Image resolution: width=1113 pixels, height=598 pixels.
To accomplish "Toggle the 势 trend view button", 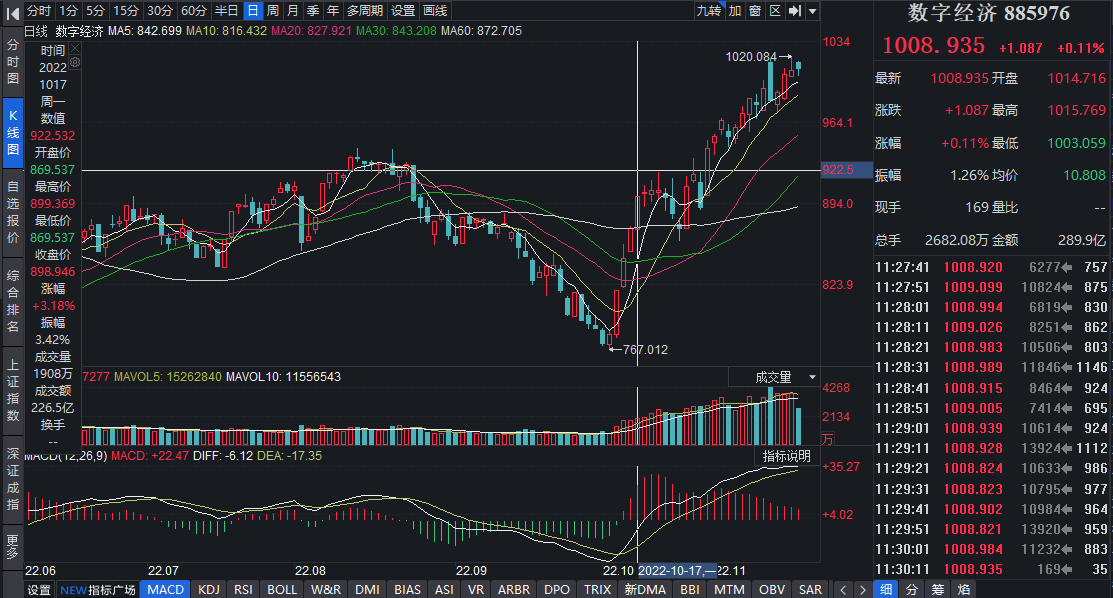I will [x=912, y=589].
